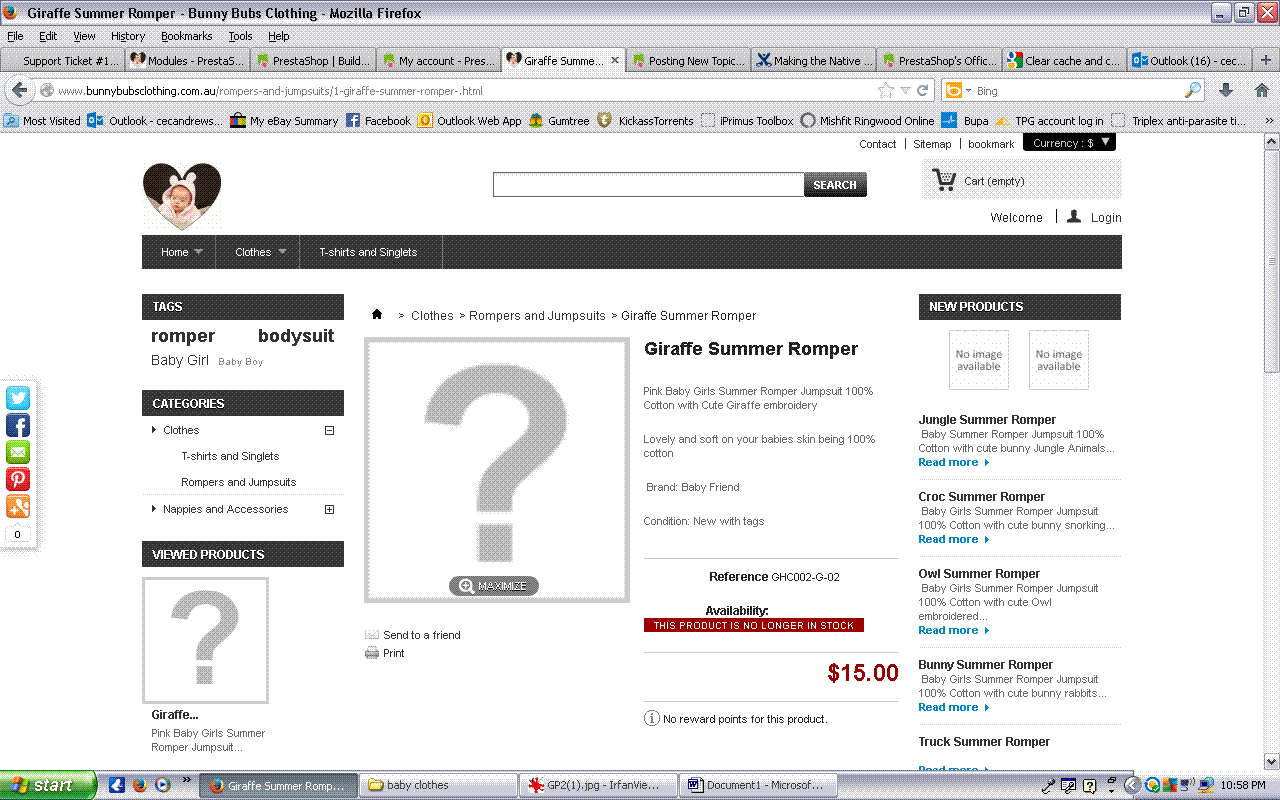Go to Firefox home page icon
Viewport: 1280px width, 800px height.
click(1262, 90)
